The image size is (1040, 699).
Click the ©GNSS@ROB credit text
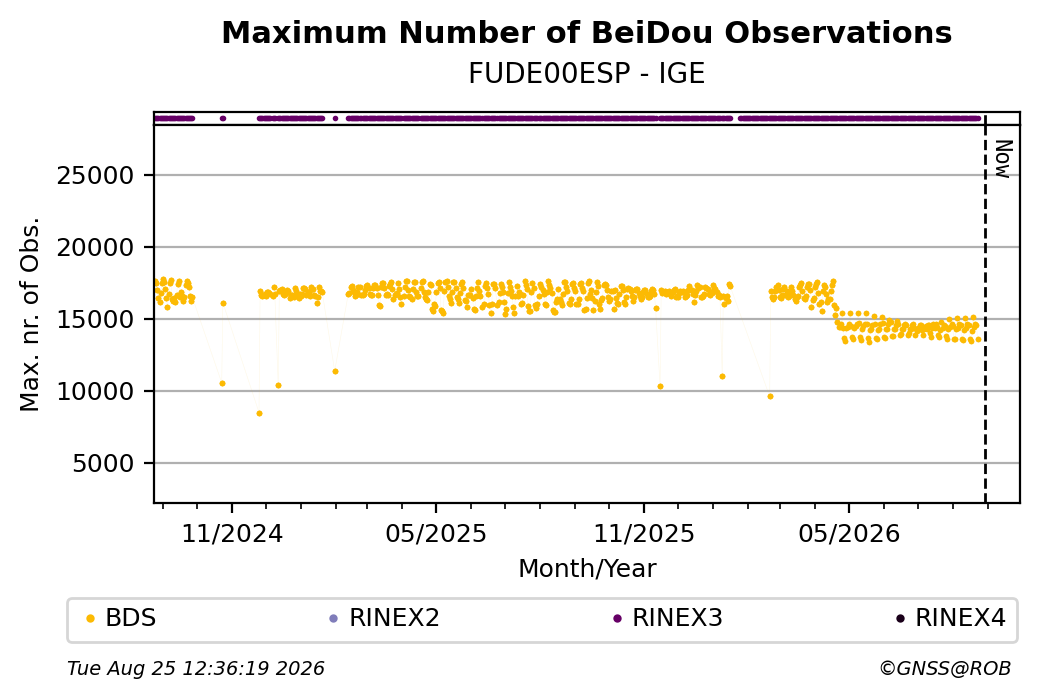pyautogui.click(x=945, y=668)
